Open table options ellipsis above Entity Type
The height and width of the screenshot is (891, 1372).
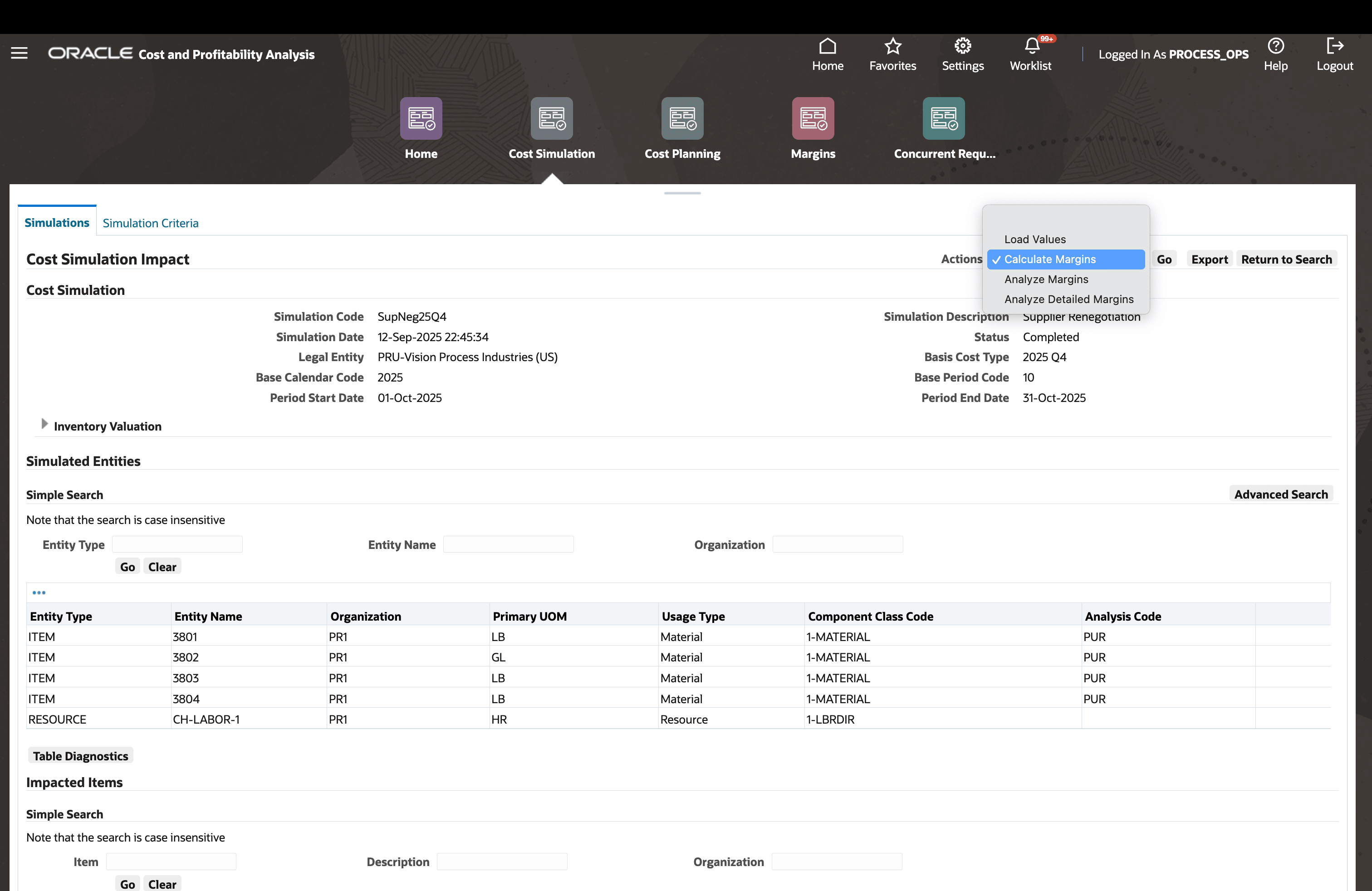coord(39,592)
